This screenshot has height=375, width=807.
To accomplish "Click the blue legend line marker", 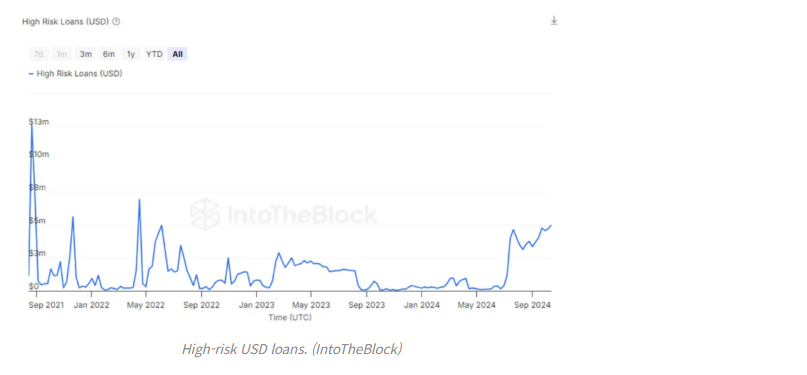I will pos(31,74).
